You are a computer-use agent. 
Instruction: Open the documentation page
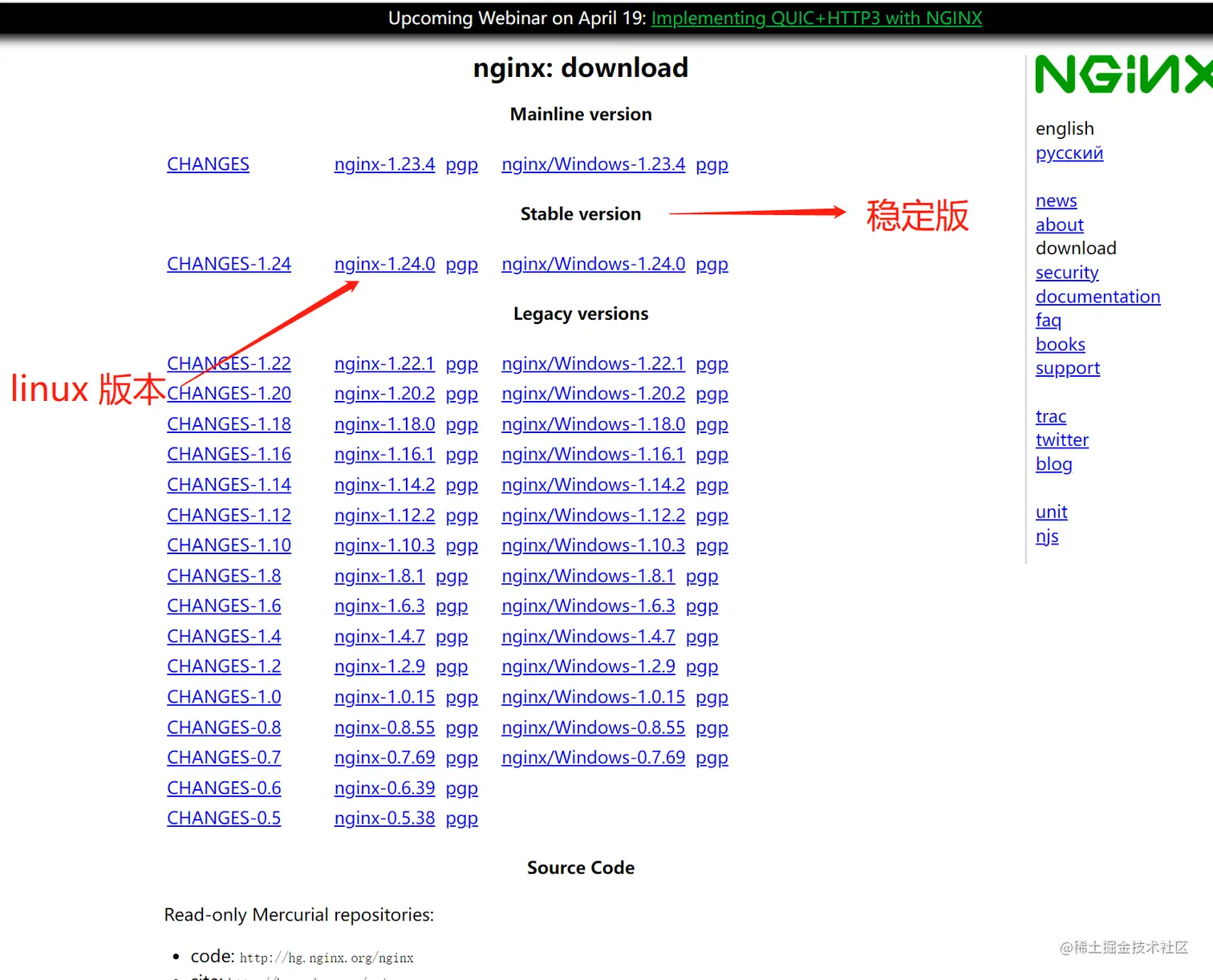point(1097,297)
